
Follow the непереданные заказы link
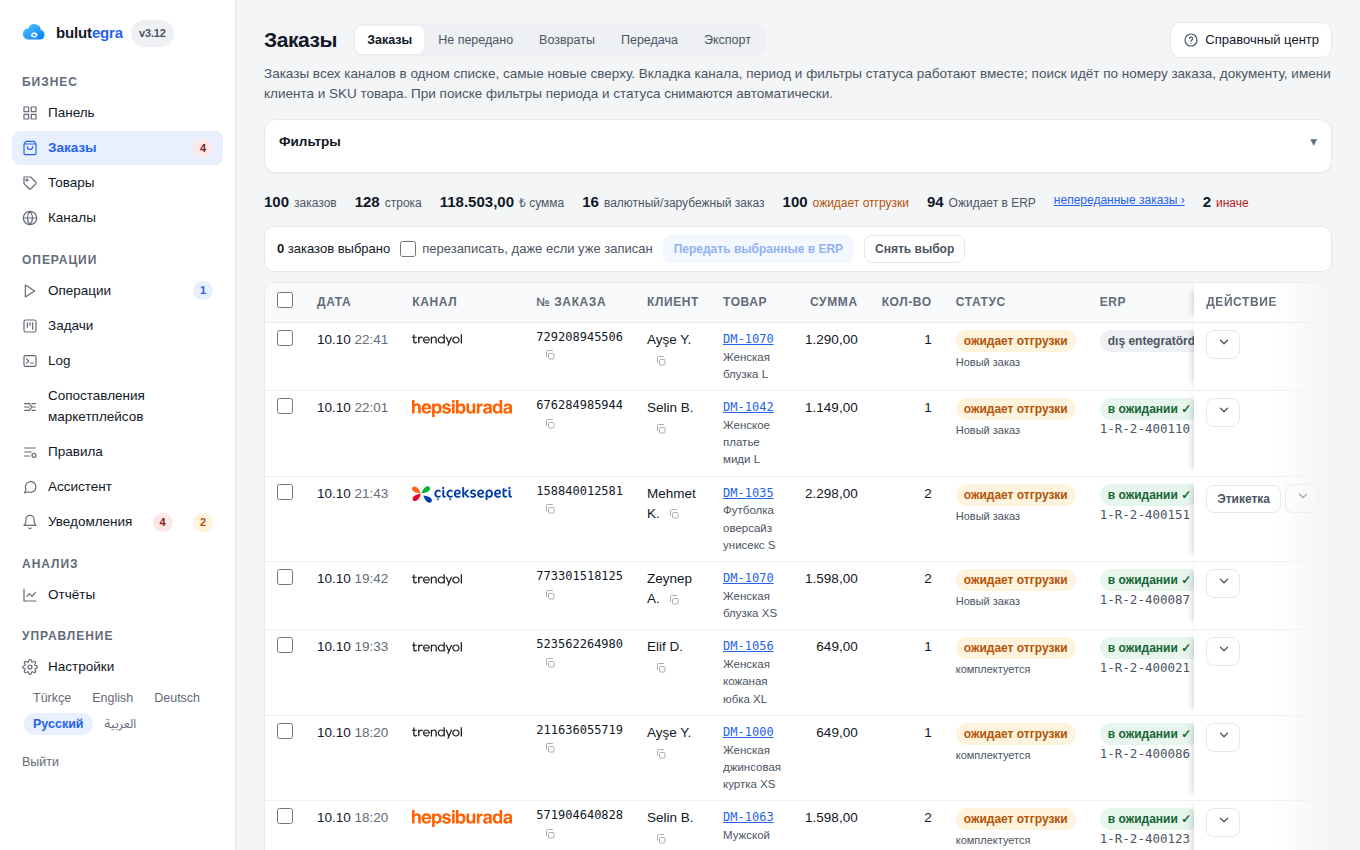1119,200
